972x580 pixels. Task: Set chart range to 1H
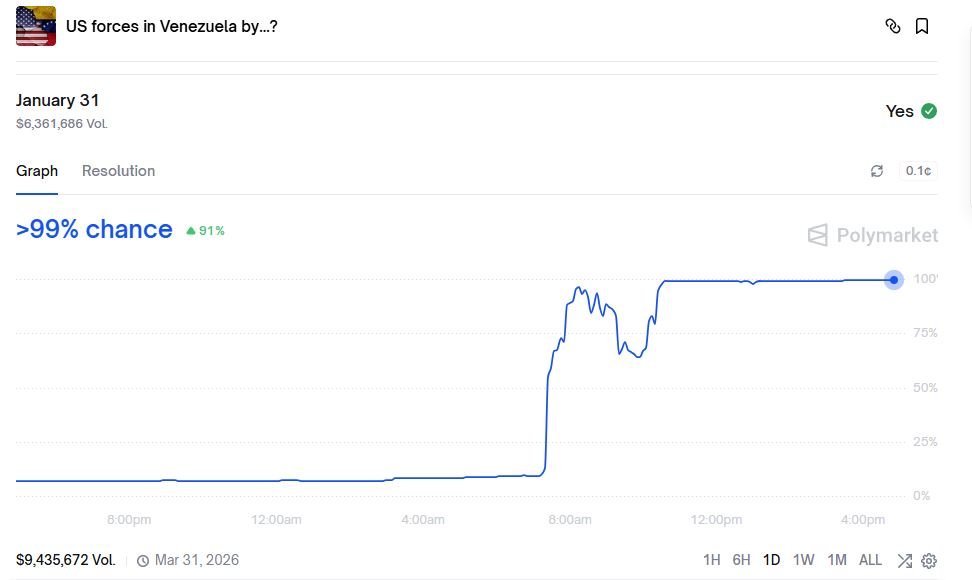pos(711,560)
